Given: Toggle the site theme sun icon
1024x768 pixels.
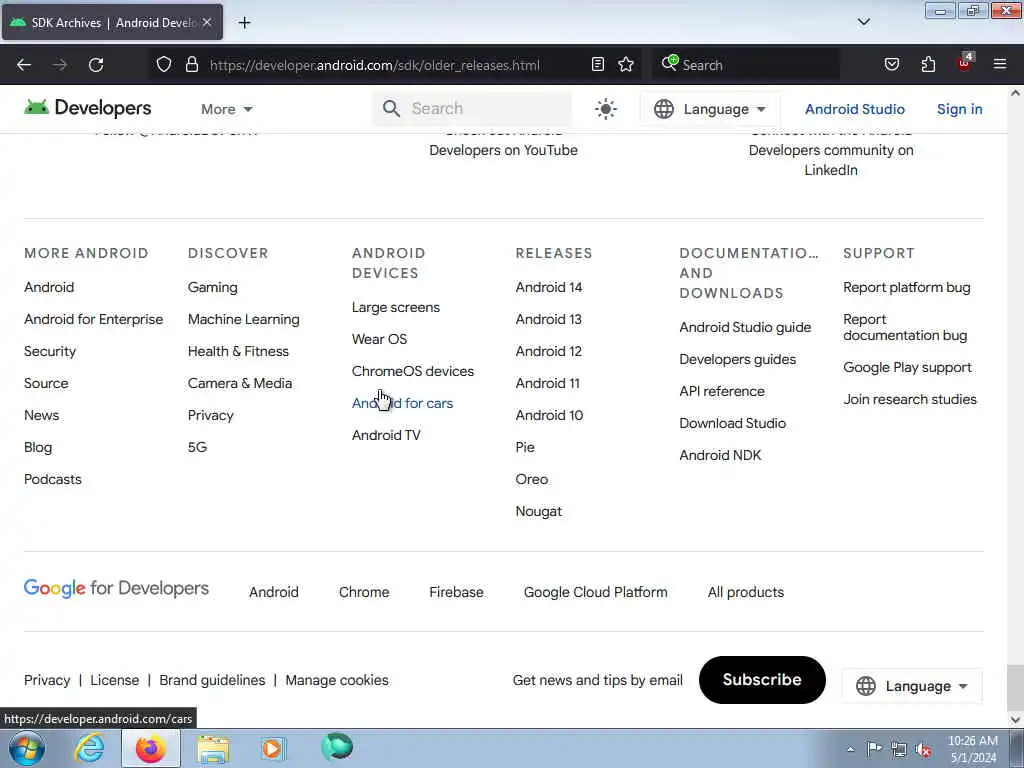Looking at the screenshot, I should click(x=605, y=109).
